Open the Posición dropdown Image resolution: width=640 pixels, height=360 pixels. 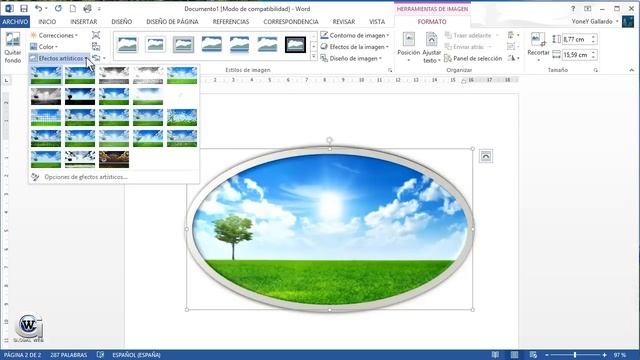coord(408,48)
